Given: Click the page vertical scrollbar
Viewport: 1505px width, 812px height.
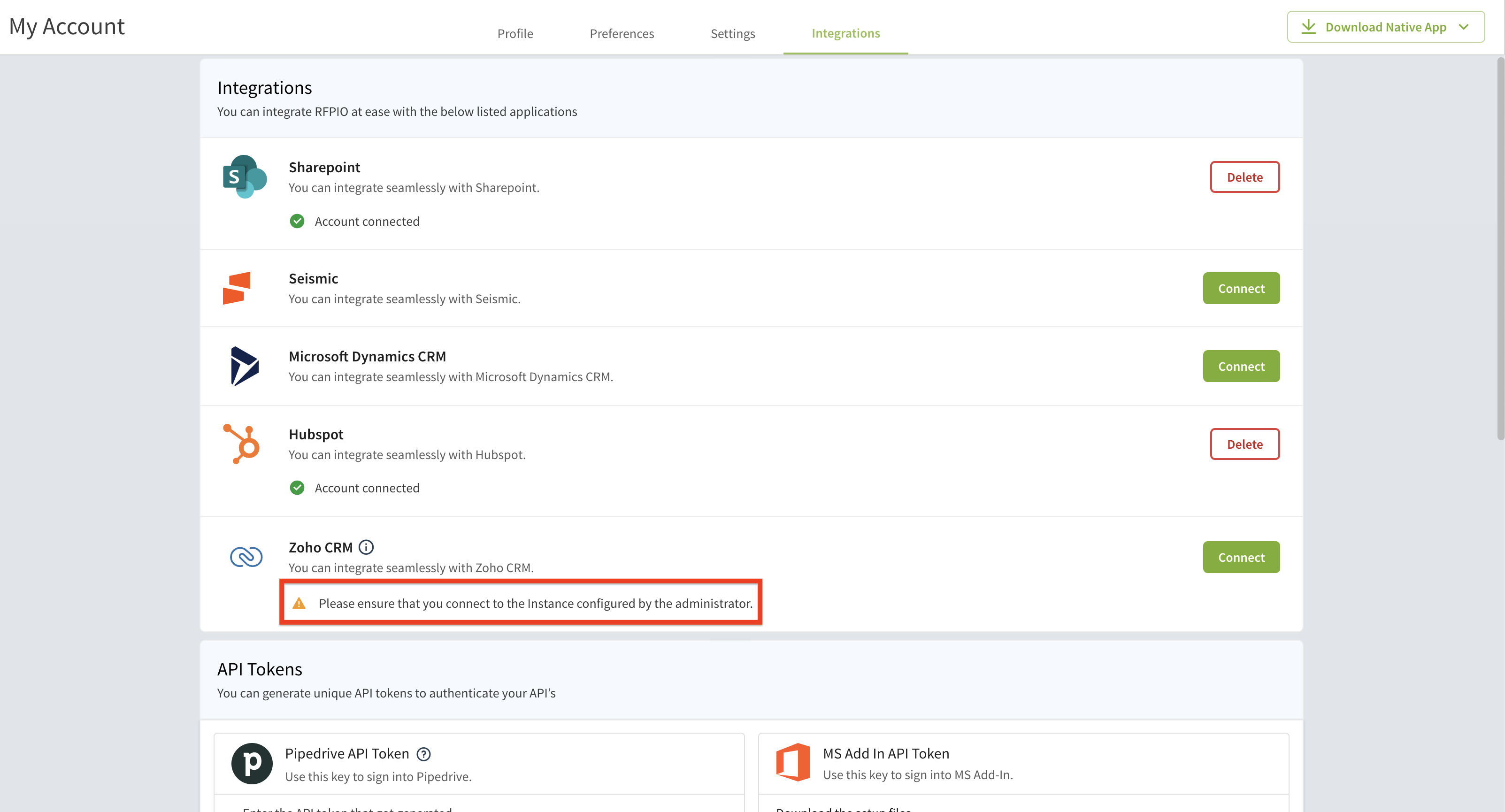Looking at the screenshot, I should coord(1500,248).
